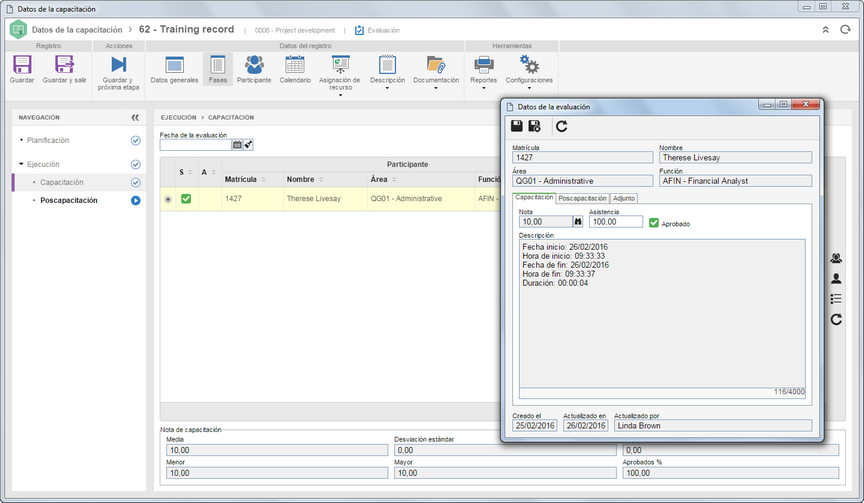The width and height of the screenshot is (864, 503).
Task: Select the Fases ribbon icon
Action: click(218, 65)
